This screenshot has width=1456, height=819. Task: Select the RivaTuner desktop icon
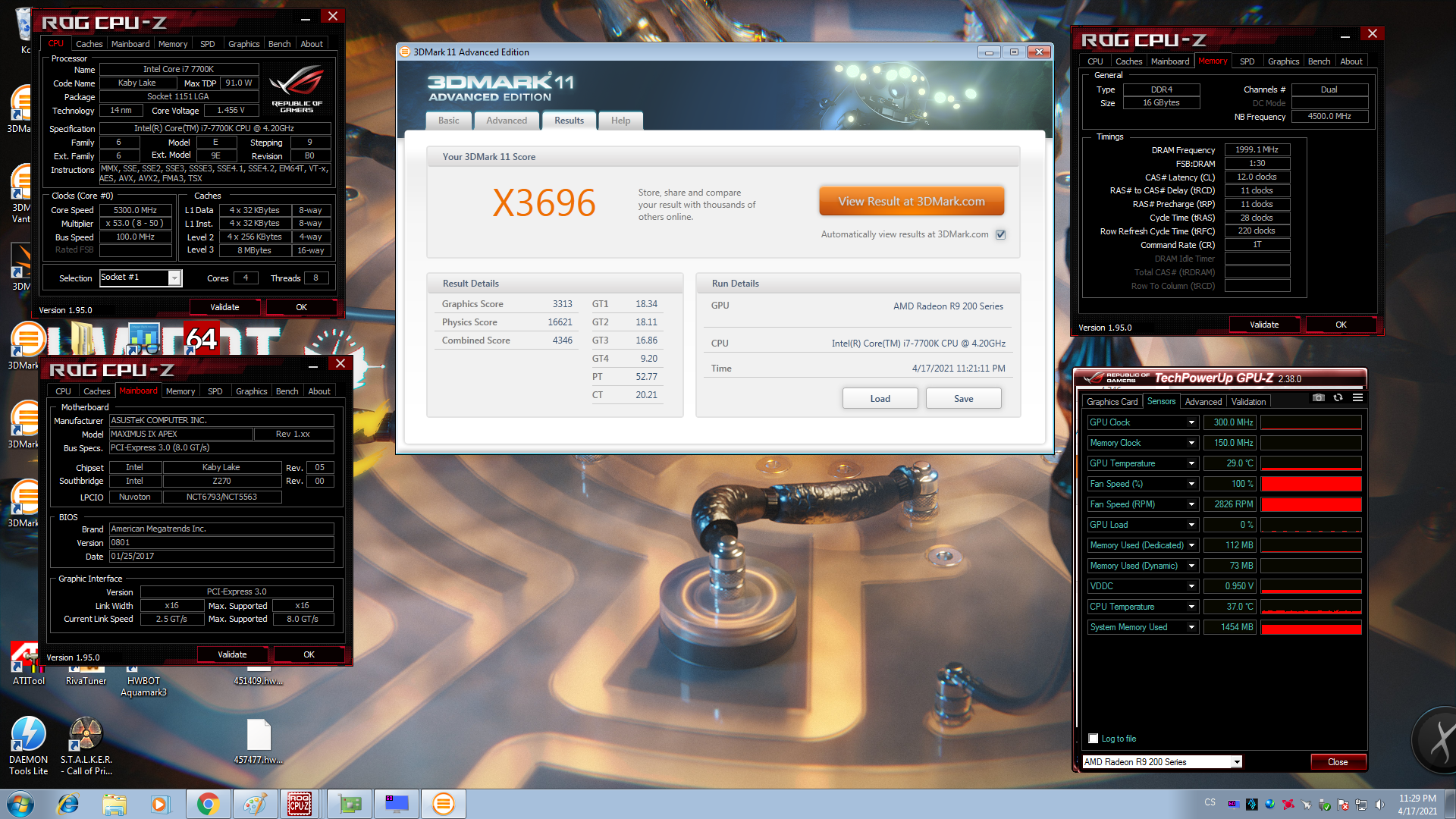(x=86, y=676)
